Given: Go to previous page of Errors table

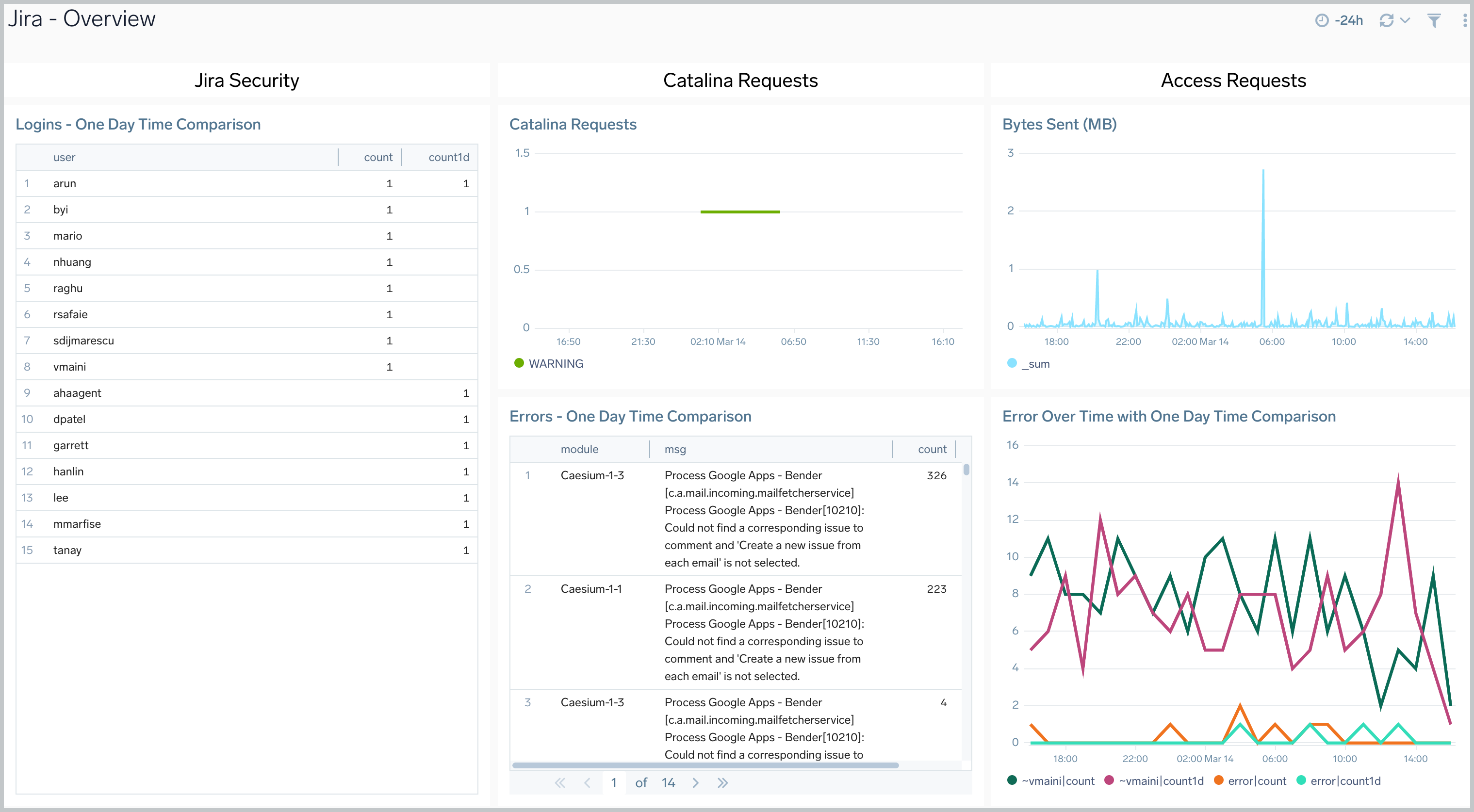Looking at the screenshot, I should pos(587,783).
